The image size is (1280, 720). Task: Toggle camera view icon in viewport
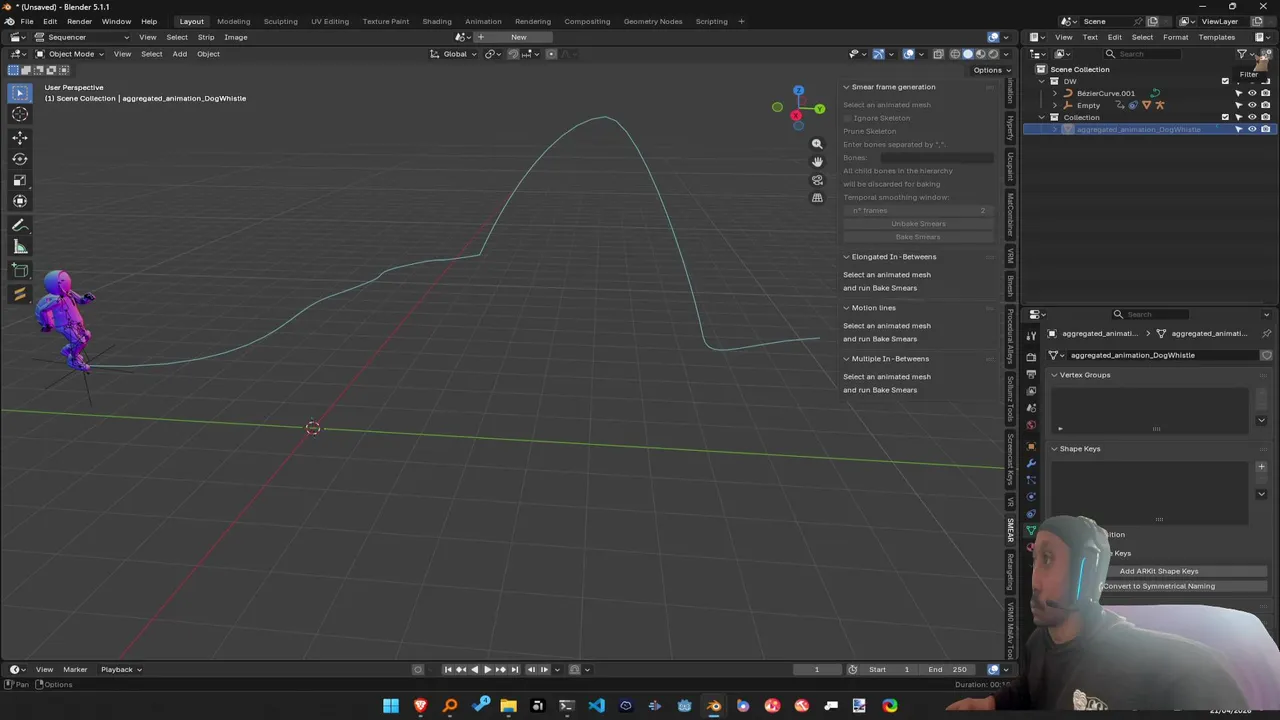pyautogui.click(x=817, y=180)
